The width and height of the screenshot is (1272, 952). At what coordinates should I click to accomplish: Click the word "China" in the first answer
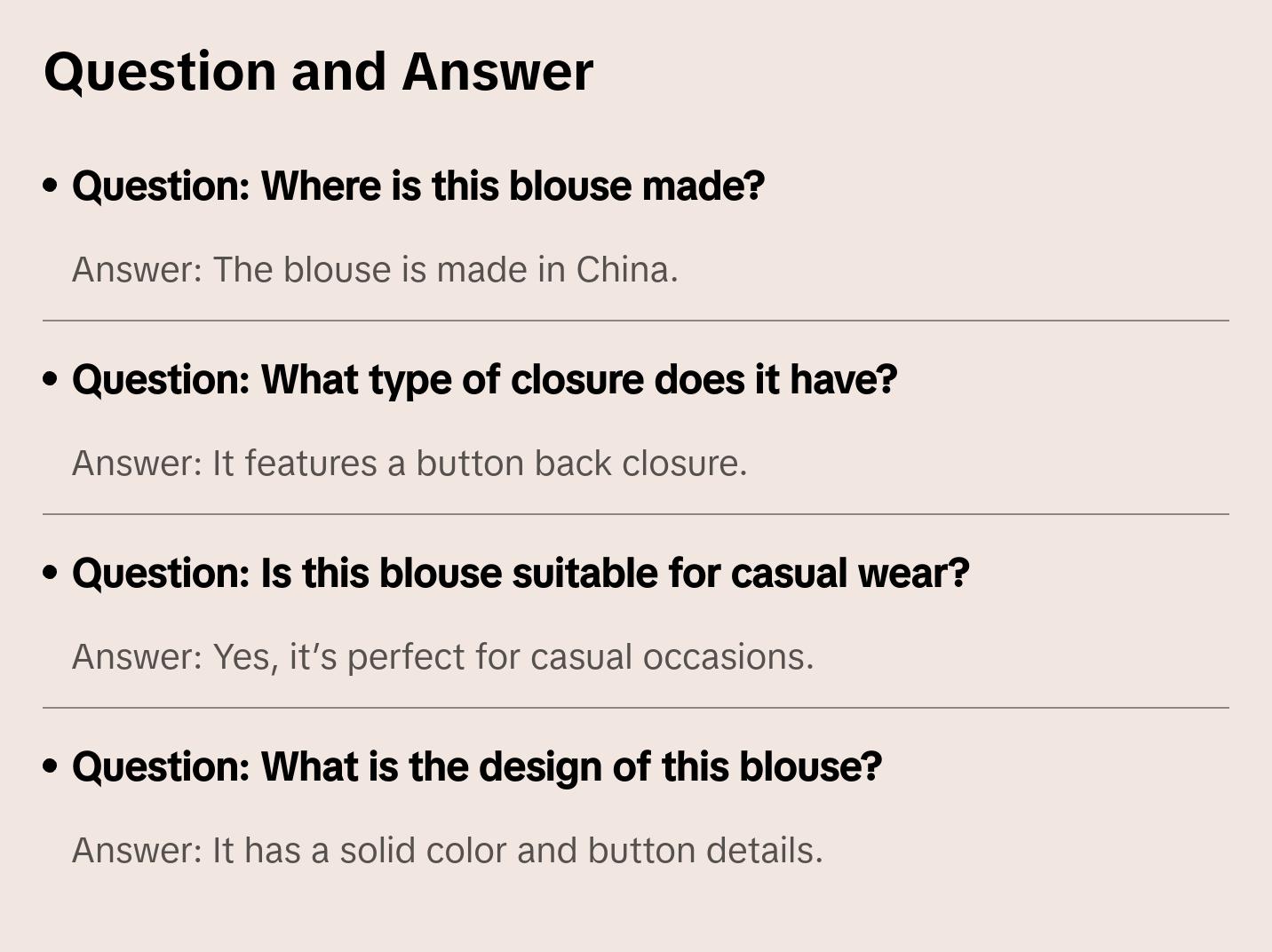click(x=625, y=270)
